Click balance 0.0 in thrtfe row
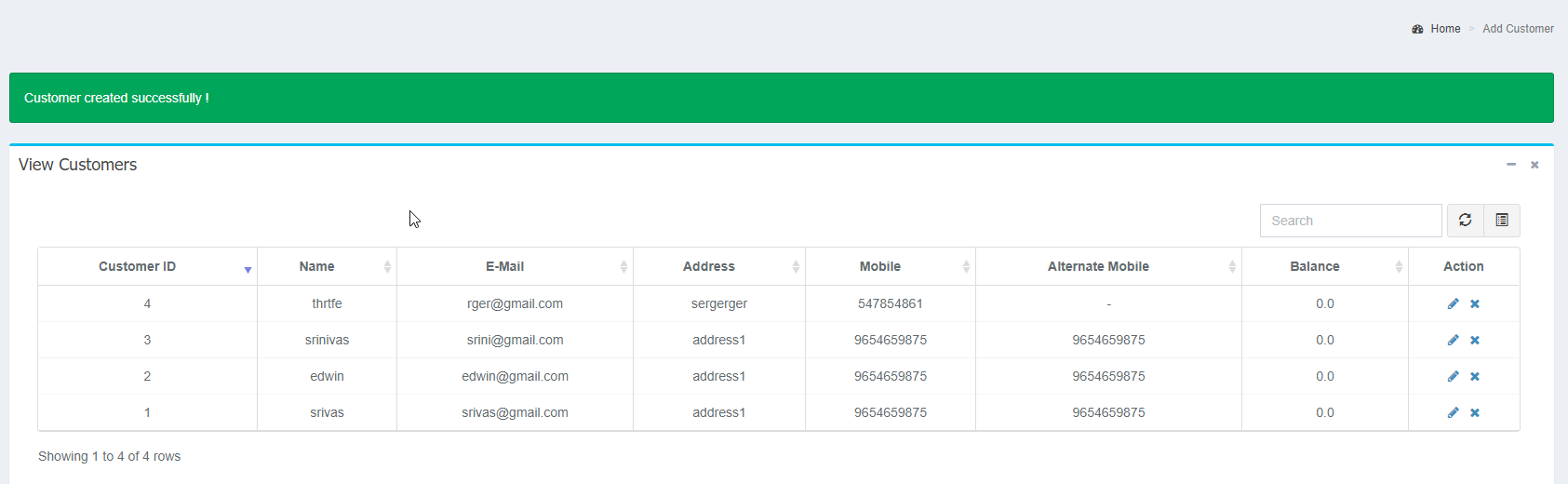The height and width of the screenshot is (484, 1568). pos(1325,303)
